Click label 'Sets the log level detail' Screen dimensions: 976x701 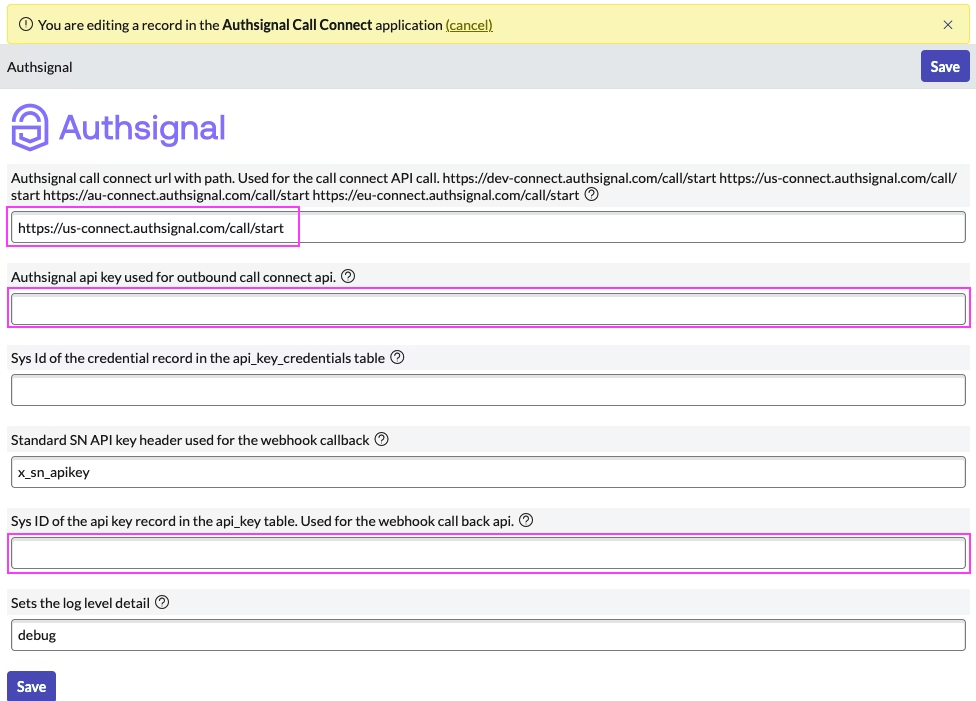pos(80,603)
